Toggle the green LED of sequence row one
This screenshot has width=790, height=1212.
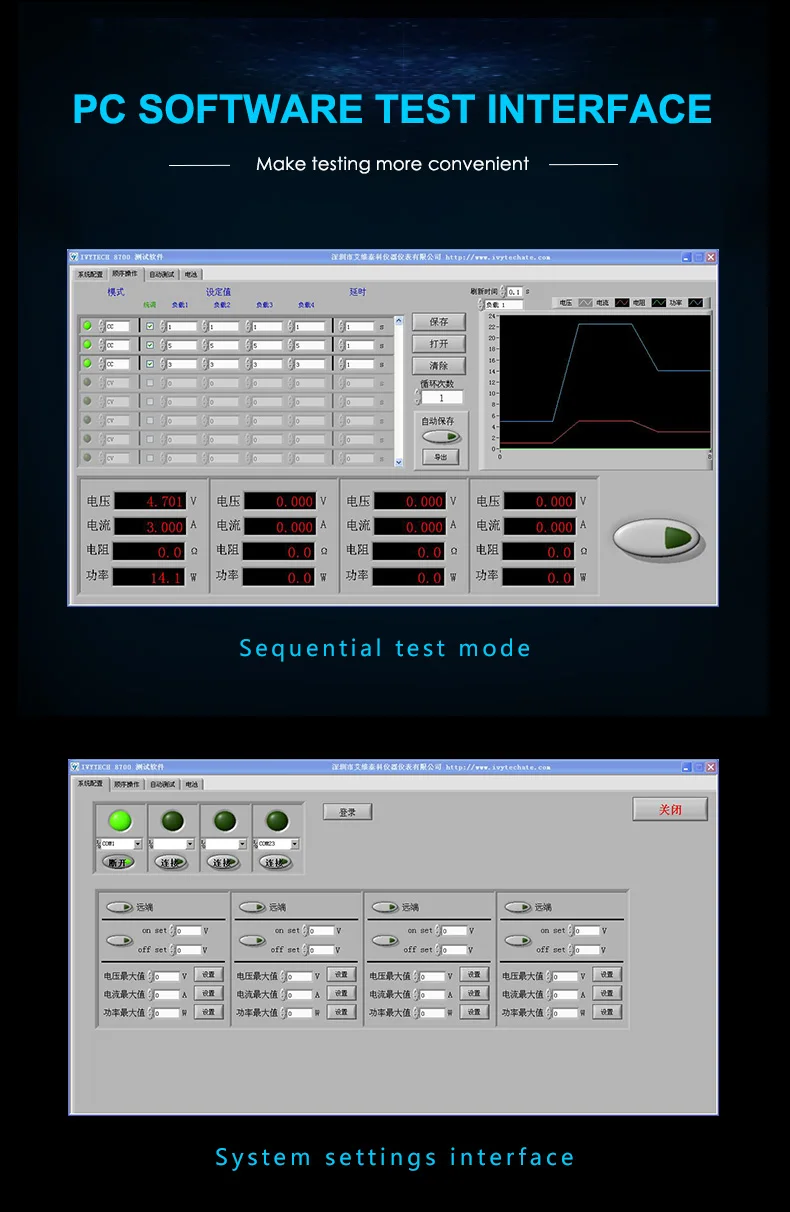[x=87, y=326]
